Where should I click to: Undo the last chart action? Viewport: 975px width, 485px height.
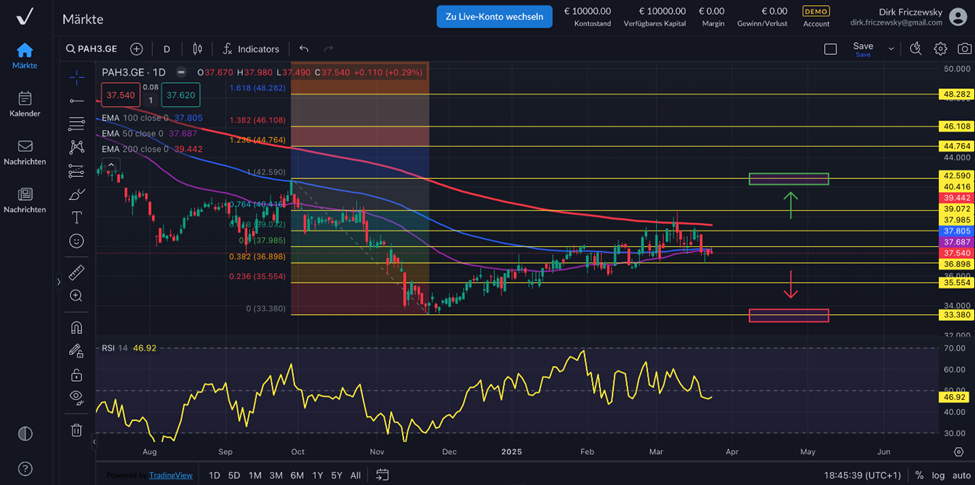[304, 48]
